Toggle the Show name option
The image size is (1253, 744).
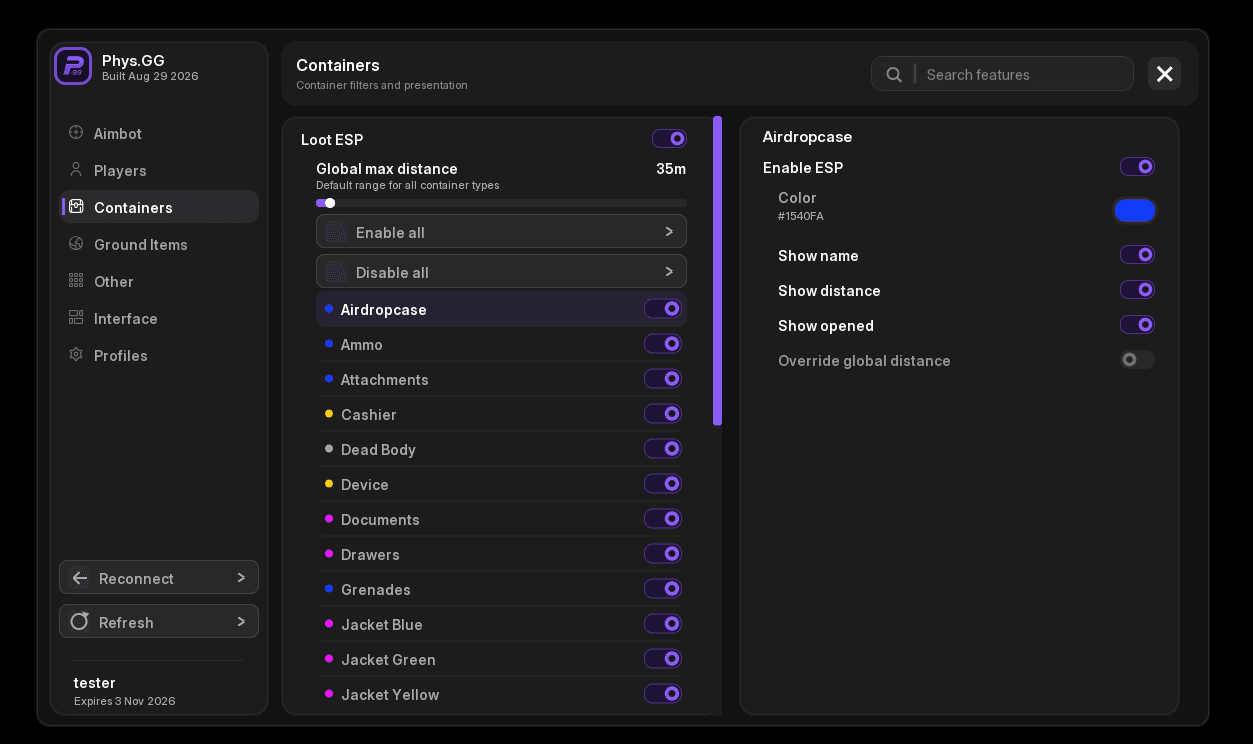1137,255
